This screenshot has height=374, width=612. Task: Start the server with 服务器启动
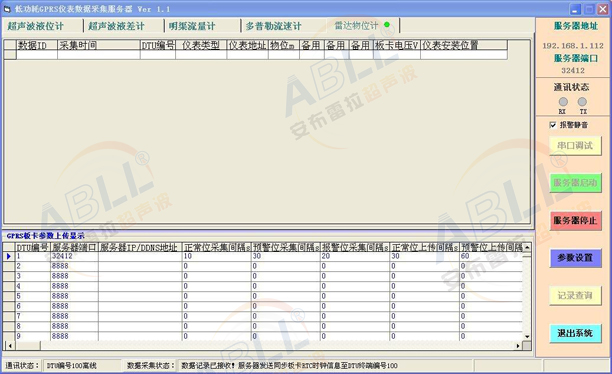tap(575, 183)
